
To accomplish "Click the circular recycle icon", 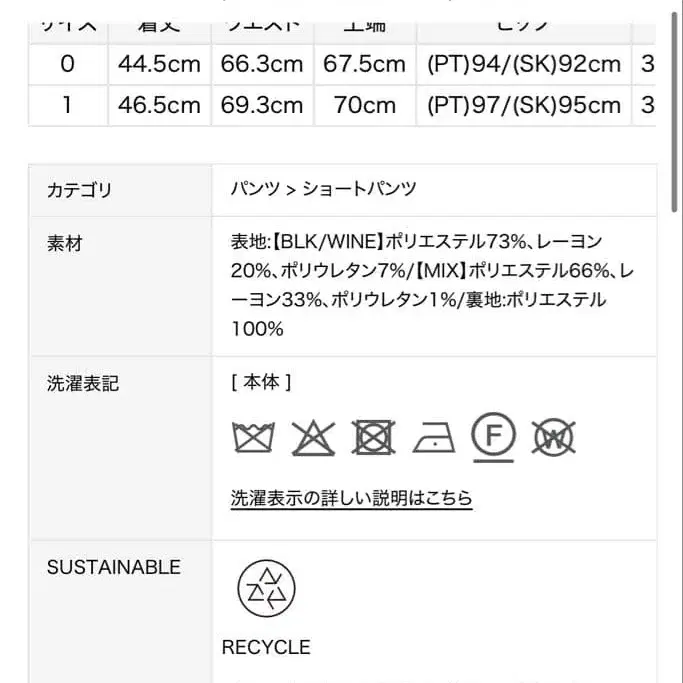I will [x=266, y=588].
